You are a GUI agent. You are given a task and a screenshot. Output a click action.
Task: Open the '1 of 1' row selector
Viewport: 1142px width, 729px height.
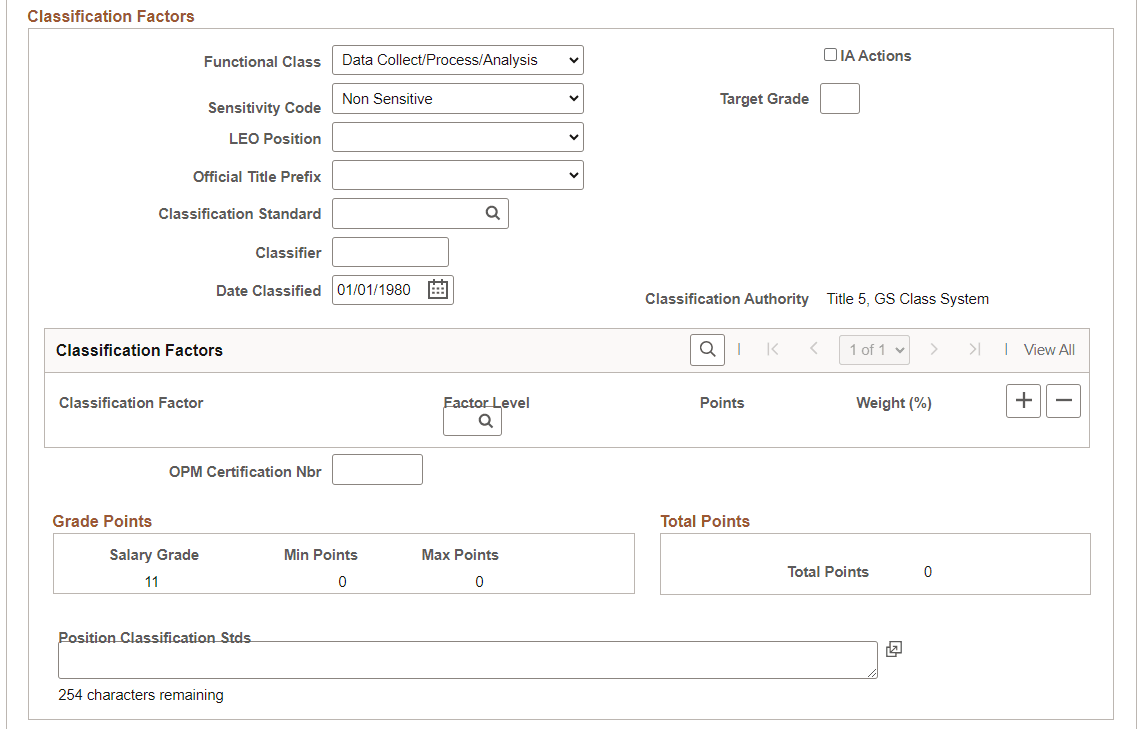[x=874, y=350]
